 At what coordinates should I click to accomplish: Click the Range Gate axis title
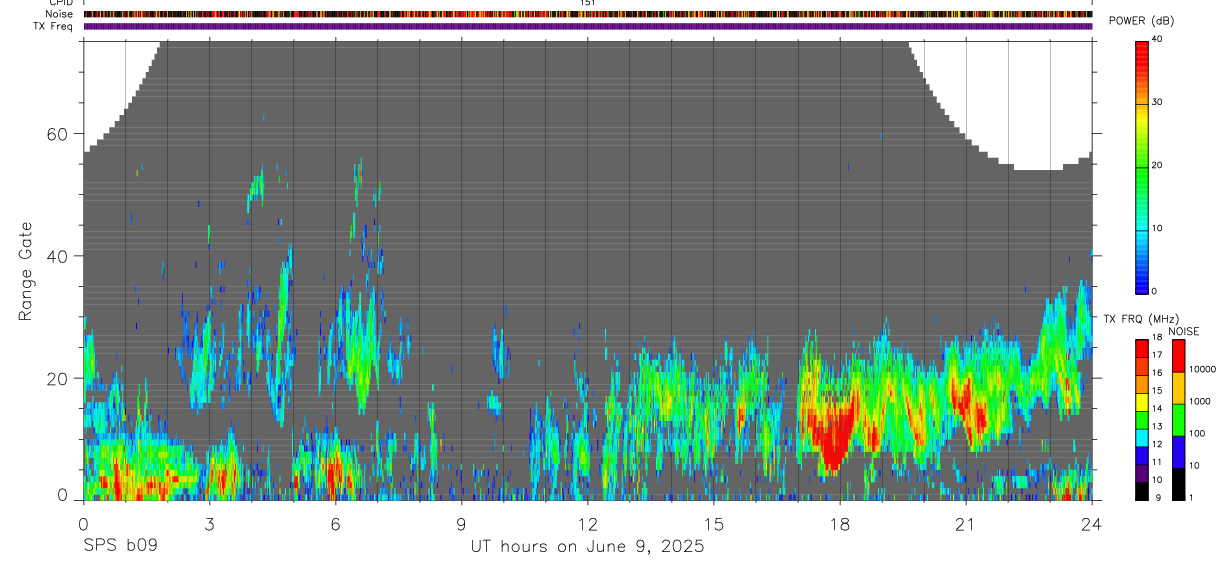click(x=25, y=272)
